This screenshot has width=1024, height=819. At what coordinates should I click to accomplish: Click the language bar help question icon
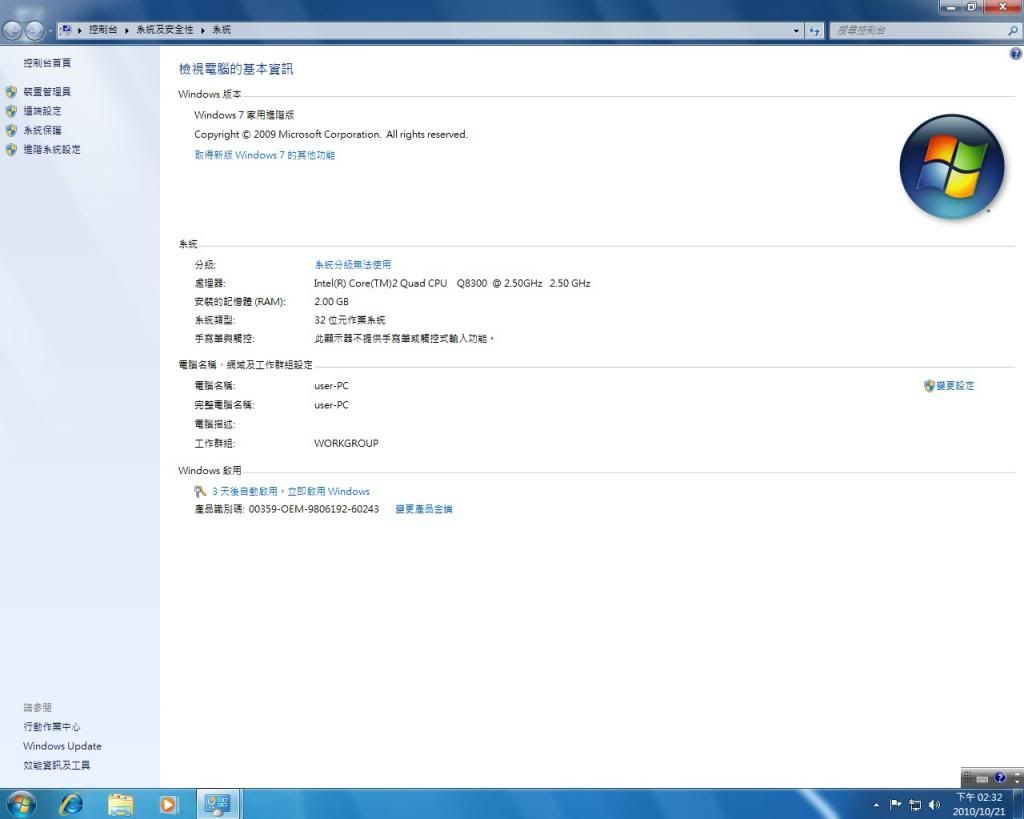coord(1000,778)
